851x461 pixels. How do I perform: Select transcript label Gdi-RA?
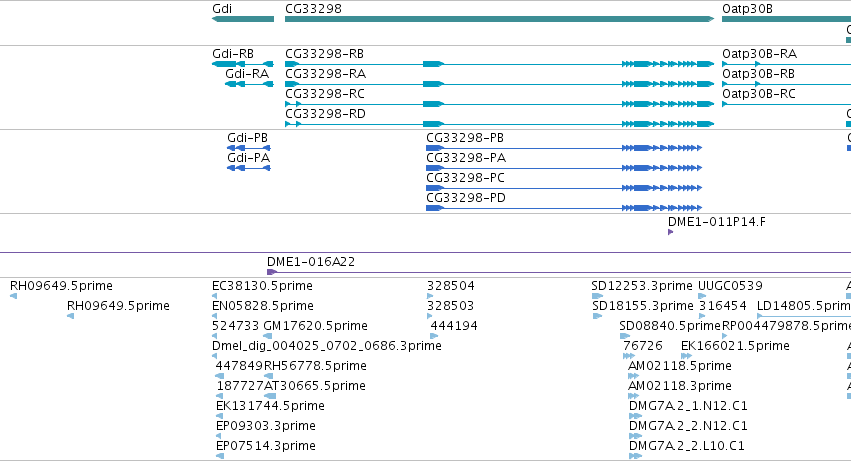pyautogui.click(x=247, y=74)
